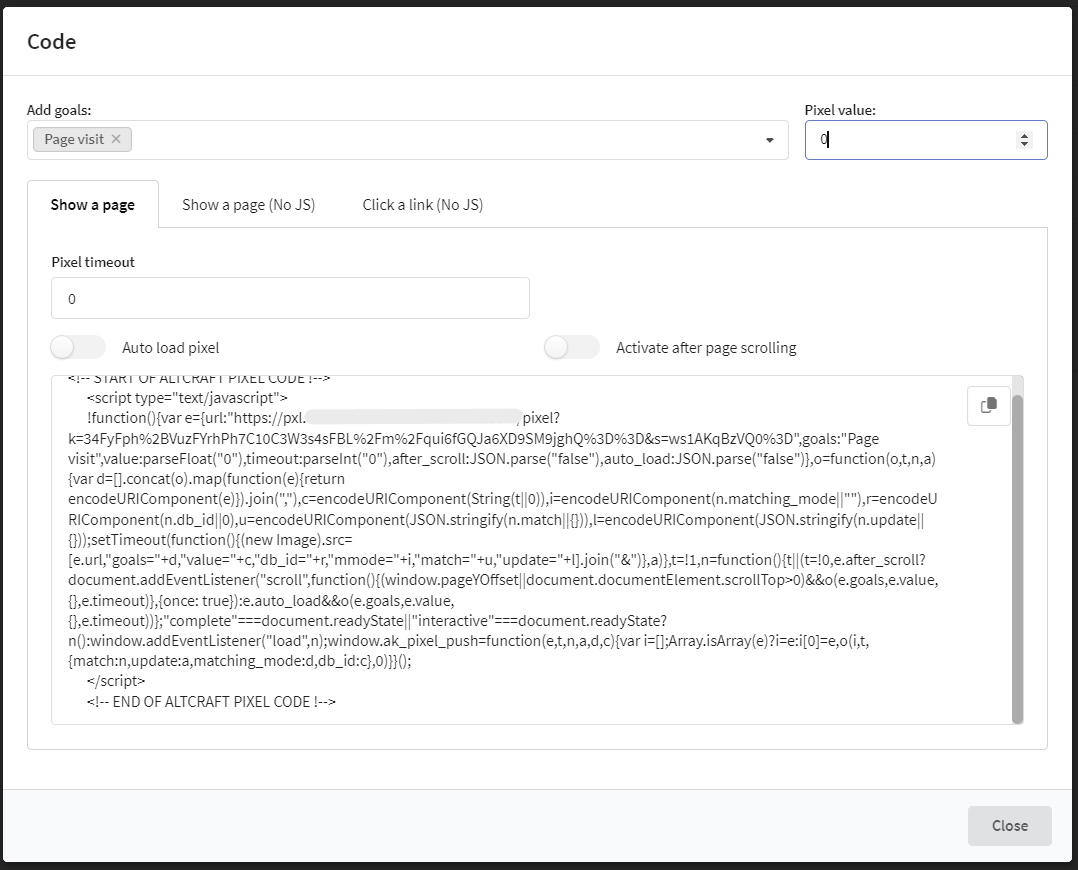
Task: Click the script type="text/javascript" line
Action: point(187,398)
